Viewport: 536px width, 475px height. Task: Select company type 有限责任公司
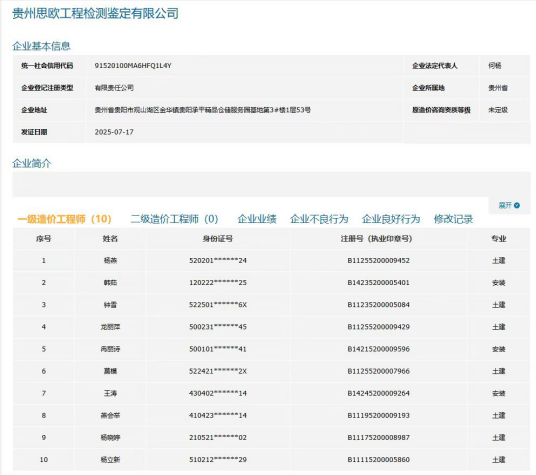[x=114, y=88]
